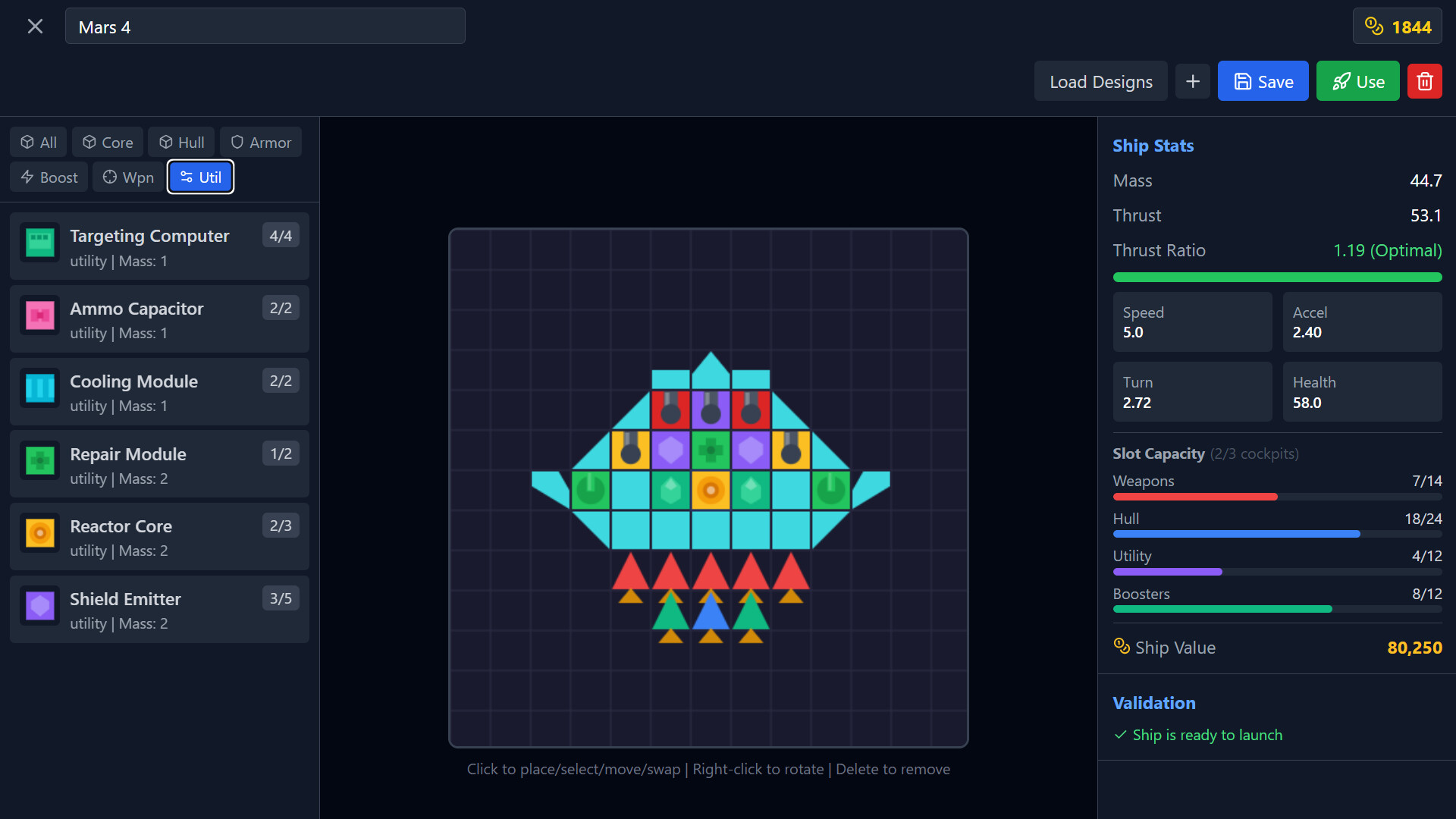Click the Repair Module icon

point(39,461)
